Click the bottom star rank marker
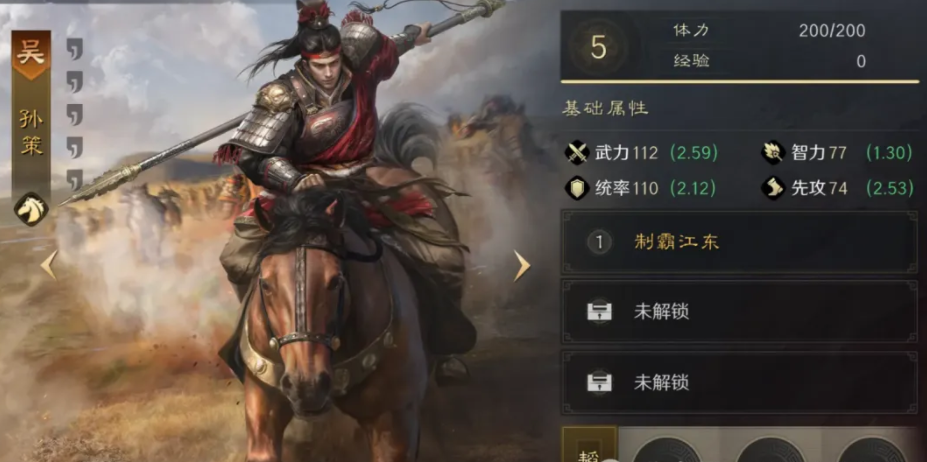The height and width of the screenshot is (462, 927). 74,180
